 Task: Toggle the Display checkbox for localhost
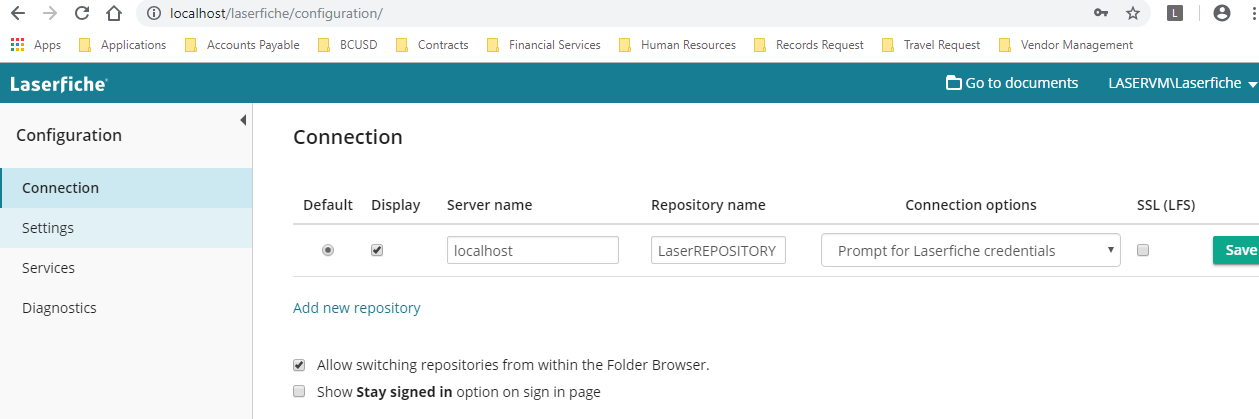[x=377, y=250]
